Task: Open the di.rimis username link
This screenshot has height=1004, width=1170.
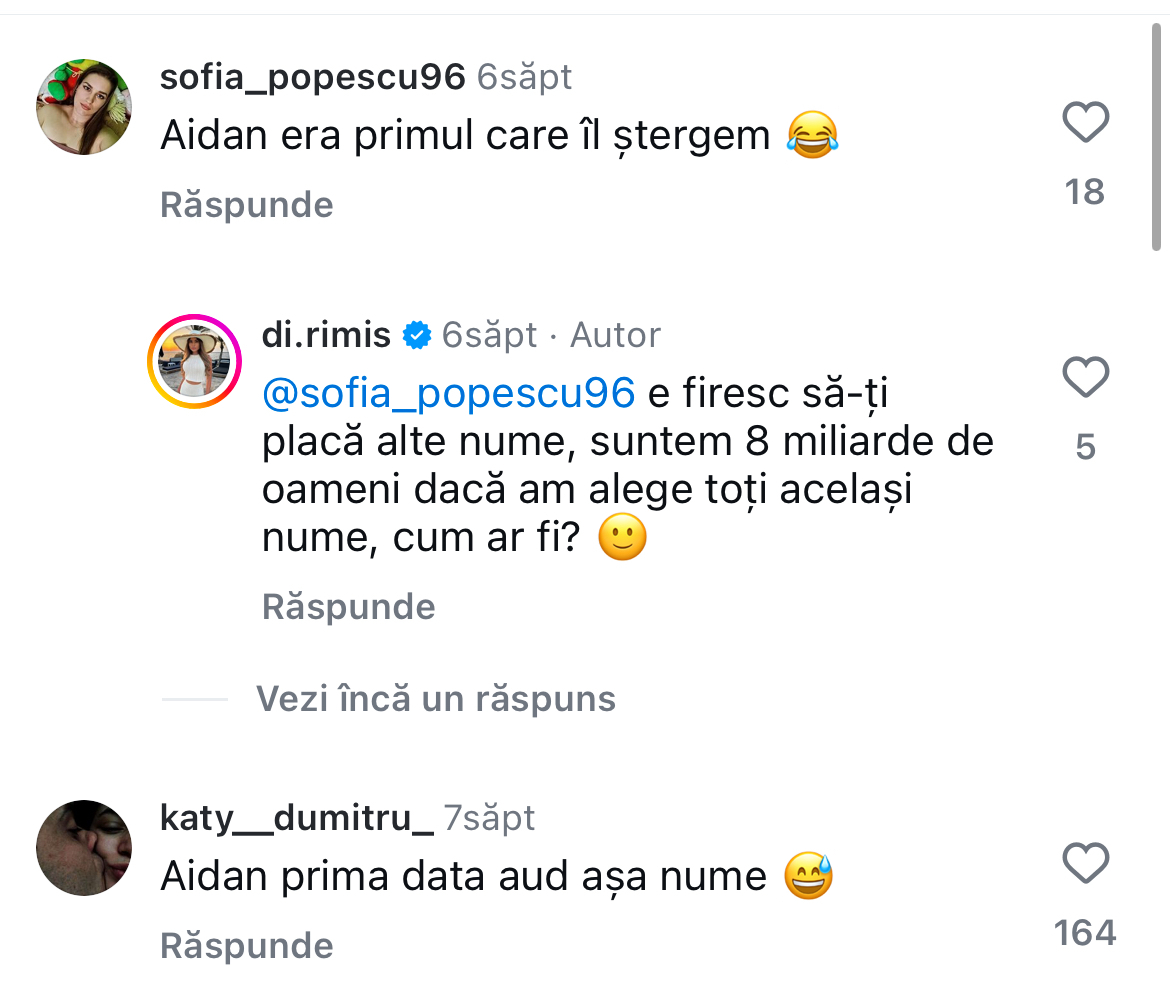Action: 326,335
